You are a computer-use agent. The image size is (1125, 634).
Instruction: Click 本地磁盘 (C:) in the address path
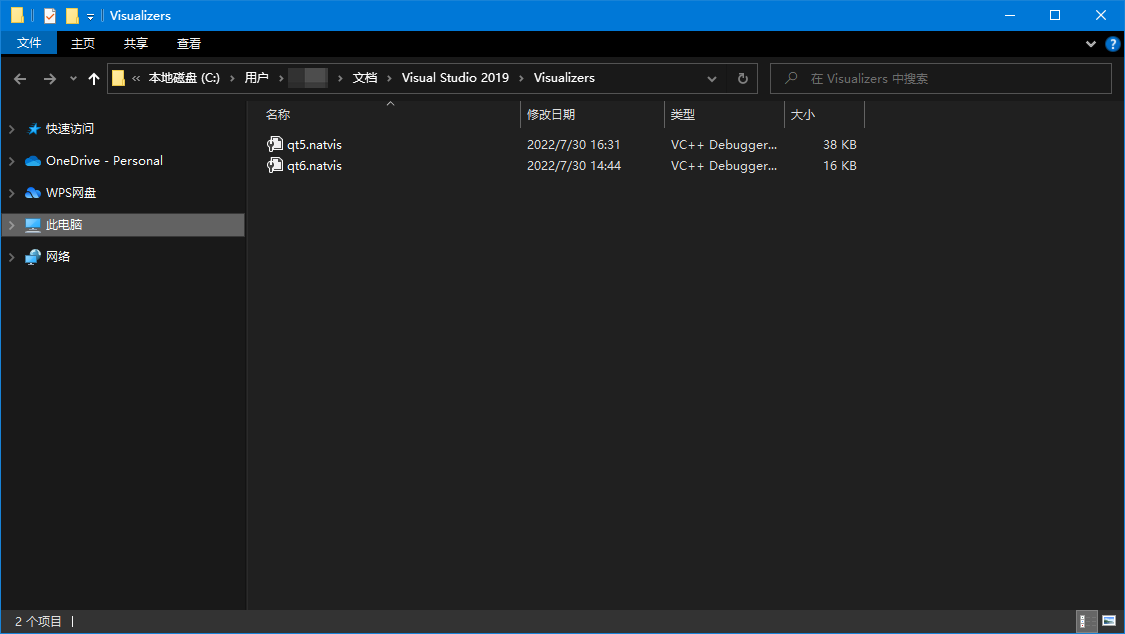pyautogui.click(x=184, y=78)
